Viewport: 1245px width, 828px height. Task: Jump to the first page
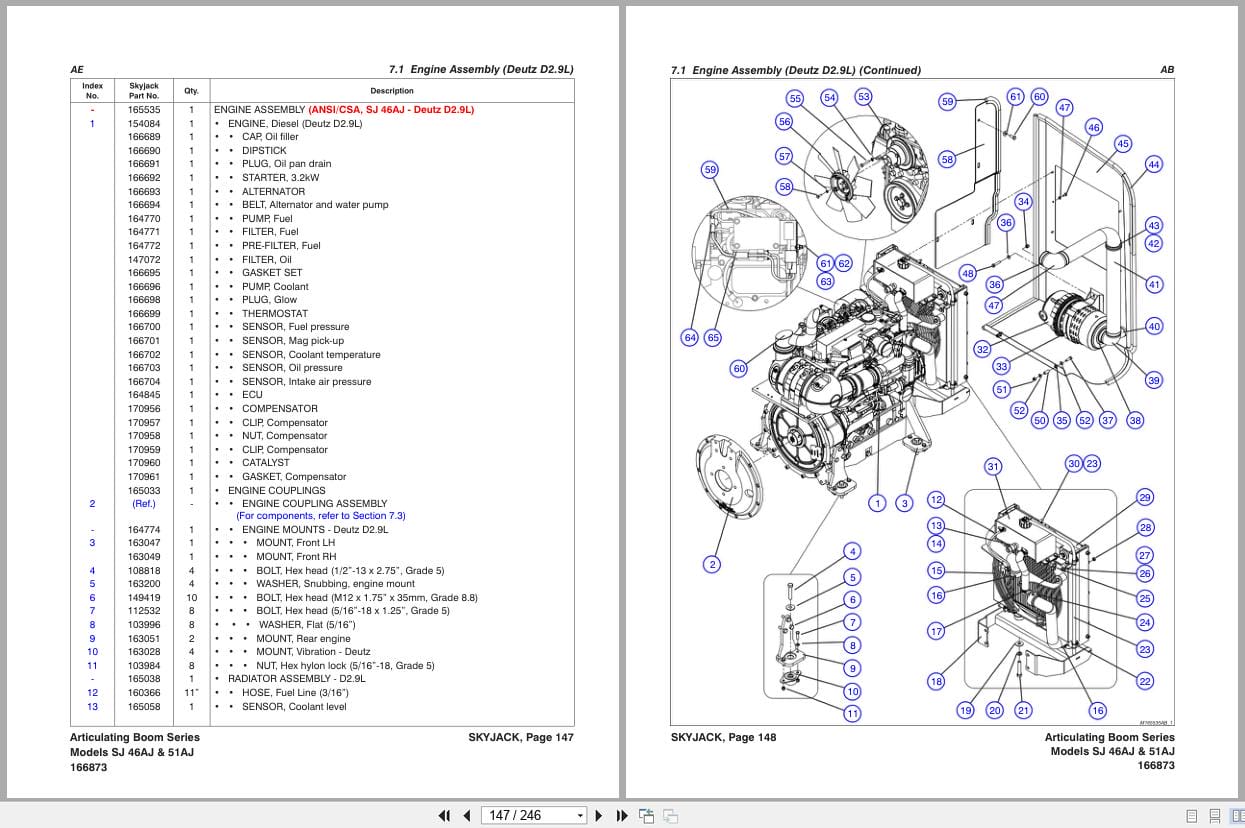pyautogui.click(x=445, y=816)
